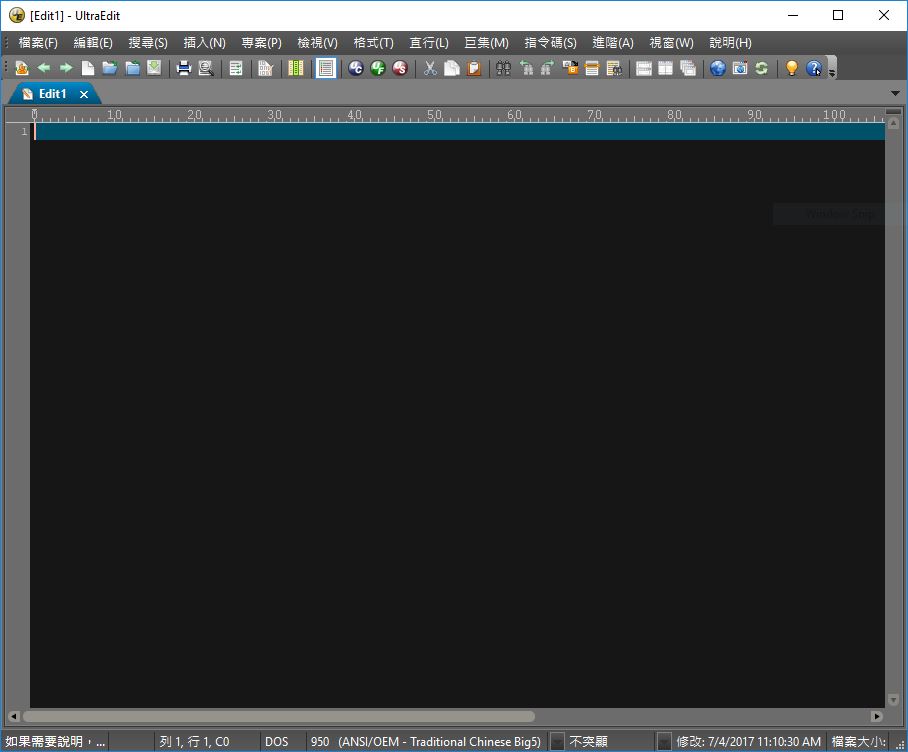Click the vertical scrollbar down arrow
This screenshot has height=752, width=908.
tap(893, 700)
